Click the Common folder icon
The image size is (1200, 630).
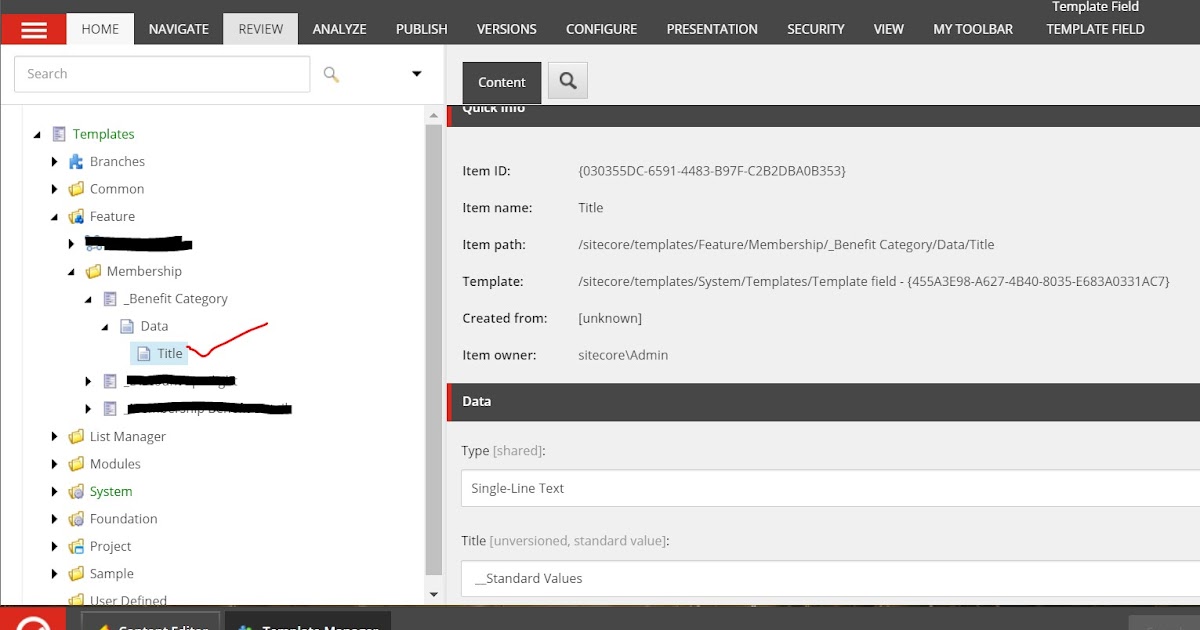(74, 189)
